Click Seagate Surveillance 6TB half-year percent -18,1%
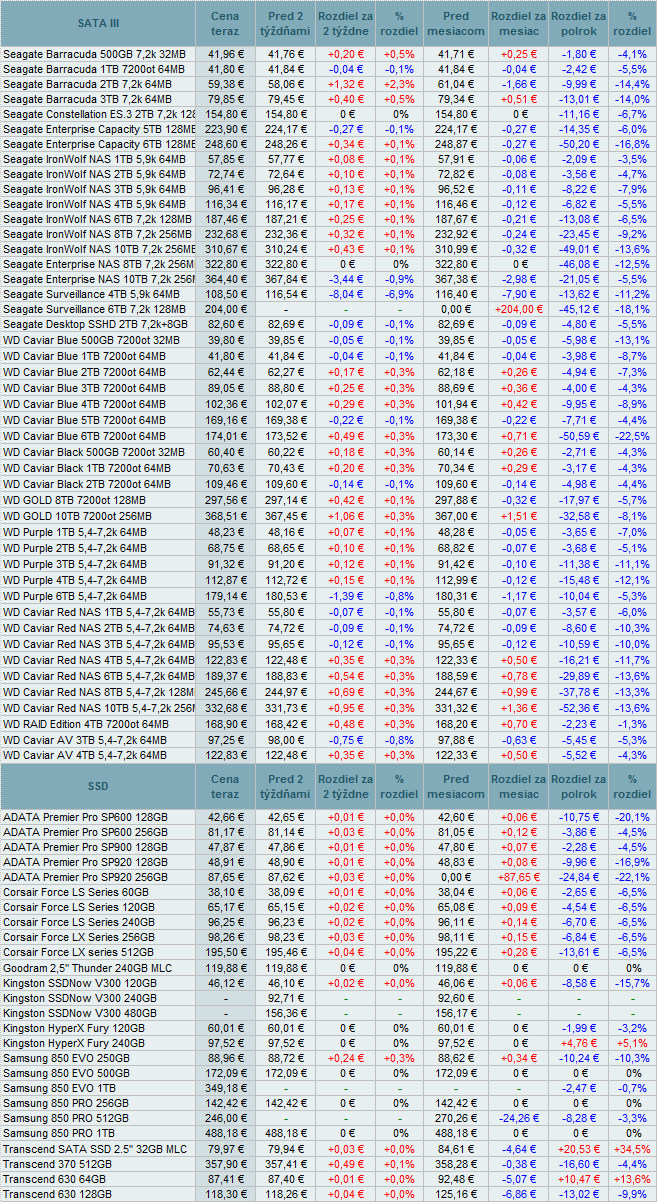Viewport: 657px width, 1202px height. click(x=632, y=309)
